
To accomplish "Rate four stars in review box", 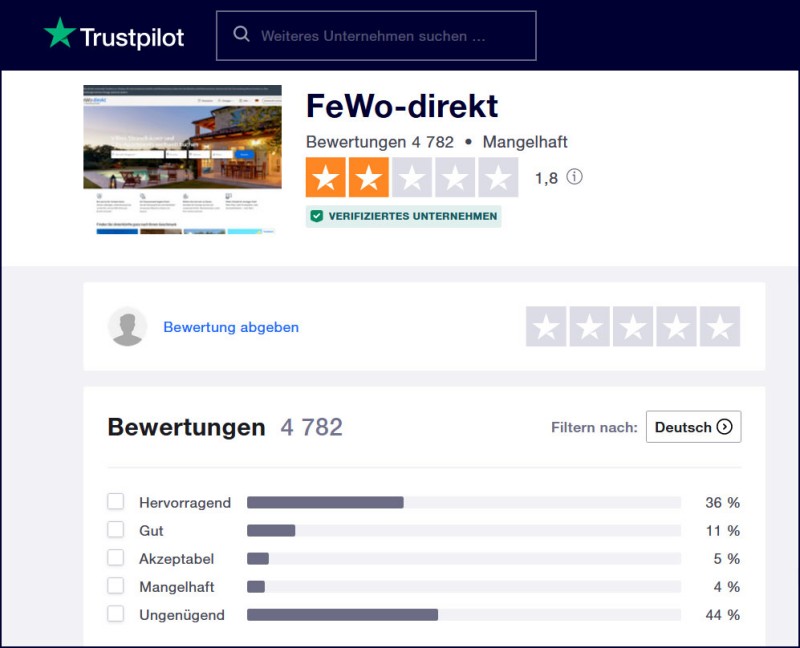I will point(676,327).
